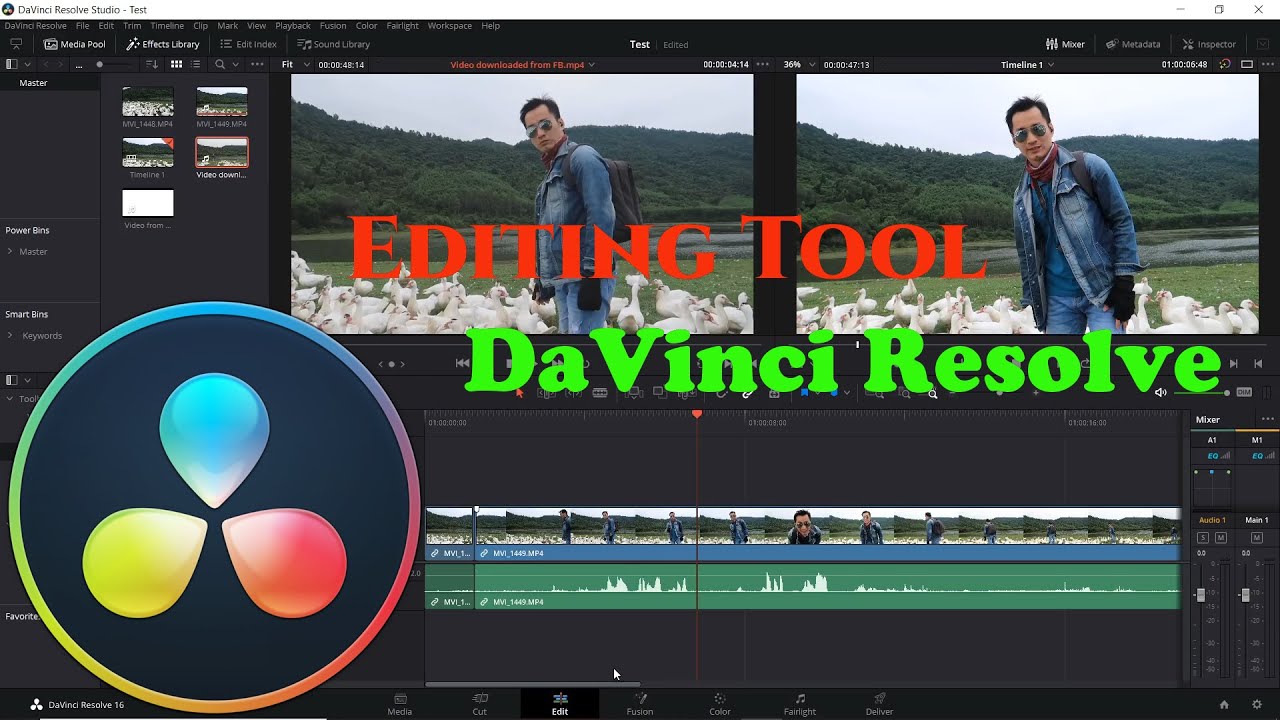Open the Timeline menu
Viewport: 1280px width, 720px height.
pos(167,26)
